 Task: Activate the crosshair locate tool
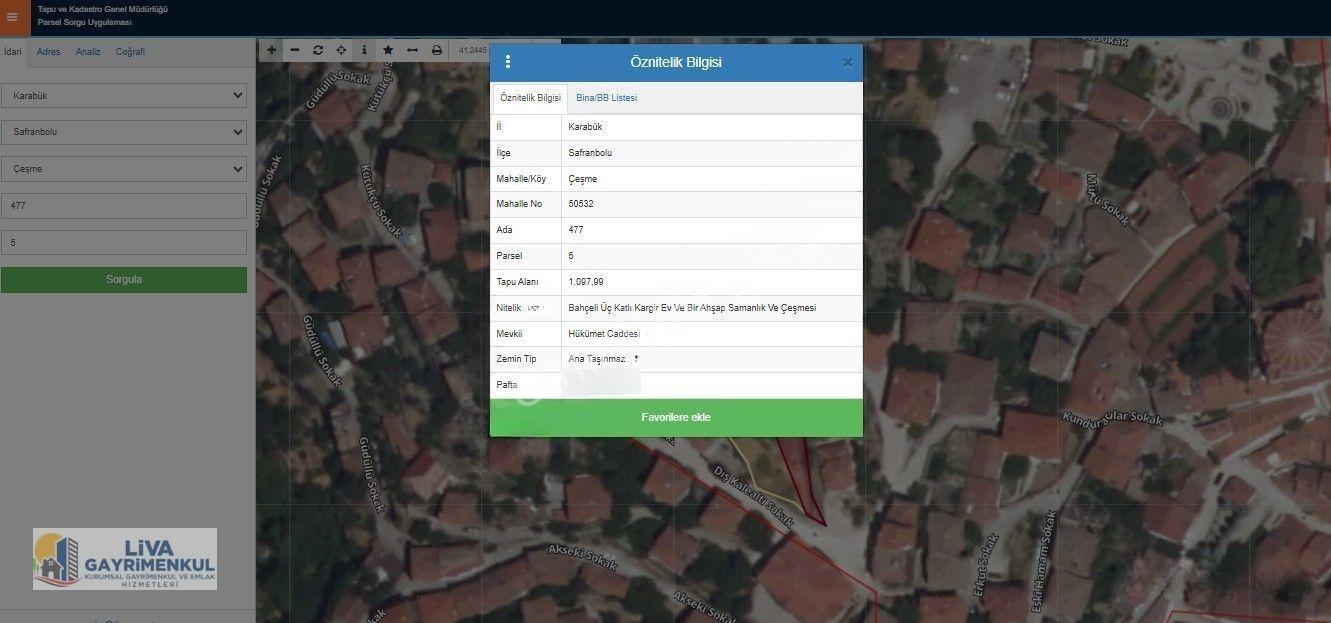click(x=341, y=50)
